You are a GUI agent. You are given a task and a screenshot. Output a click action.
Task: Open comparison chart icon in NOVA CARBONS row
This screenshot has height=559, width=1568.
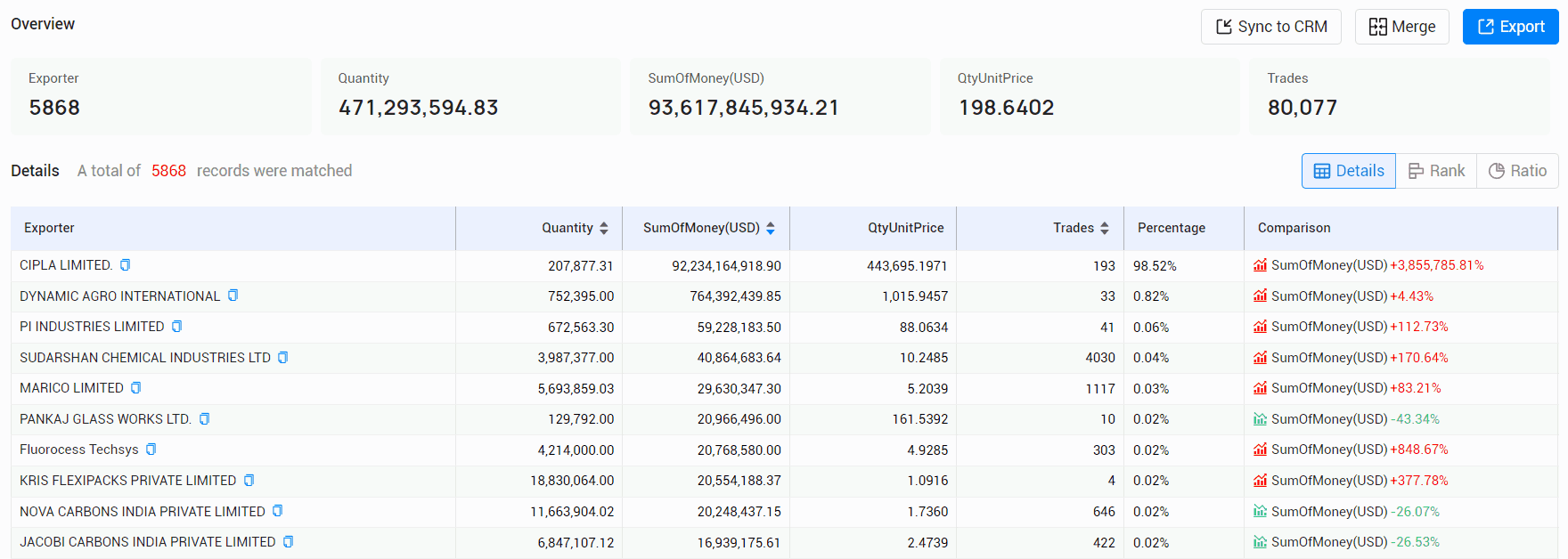coord(1260,511)
